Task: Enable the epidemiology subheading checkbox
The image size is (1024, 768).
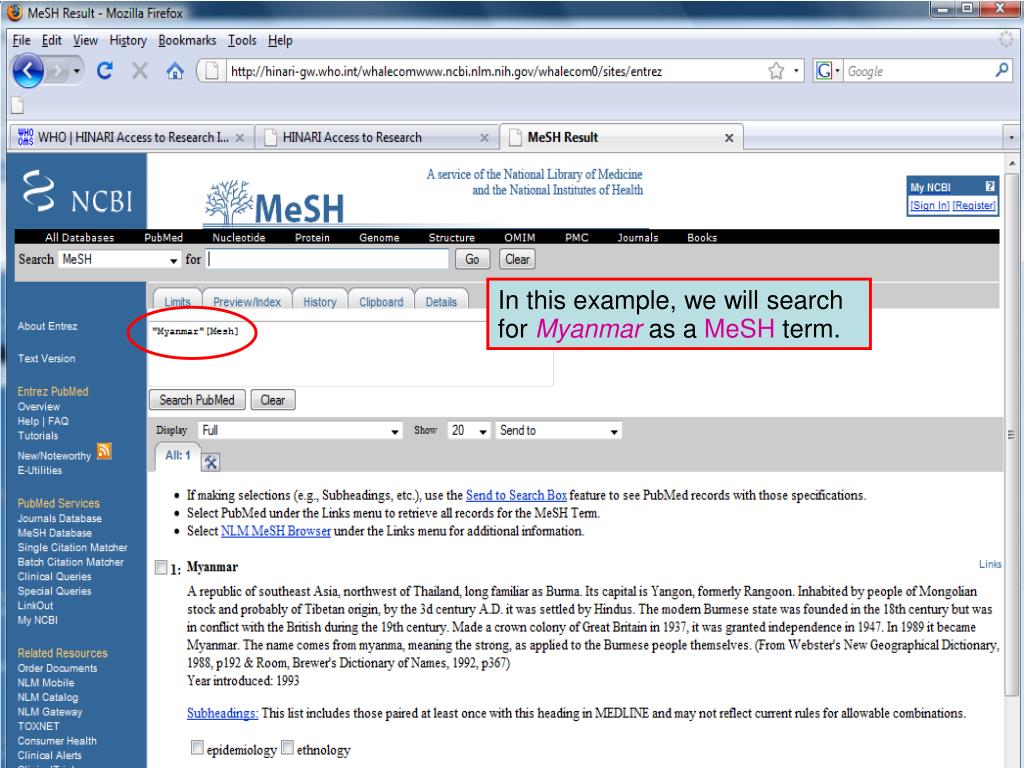Action: (197, 747)
